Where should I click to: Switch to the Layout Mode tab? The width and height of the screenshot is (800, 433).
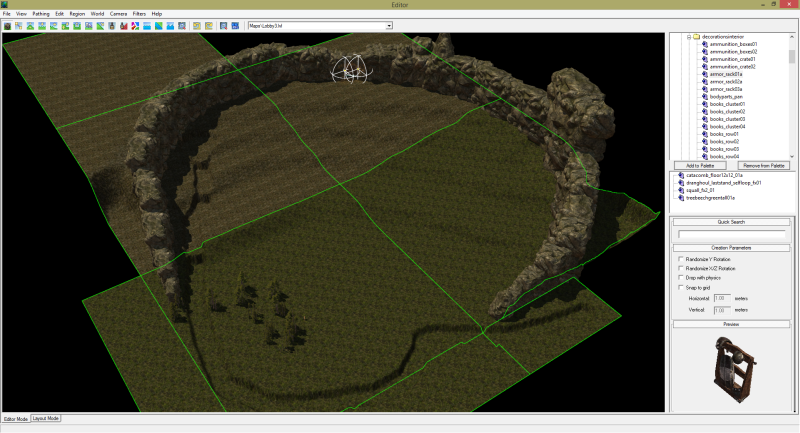point(46,419)
